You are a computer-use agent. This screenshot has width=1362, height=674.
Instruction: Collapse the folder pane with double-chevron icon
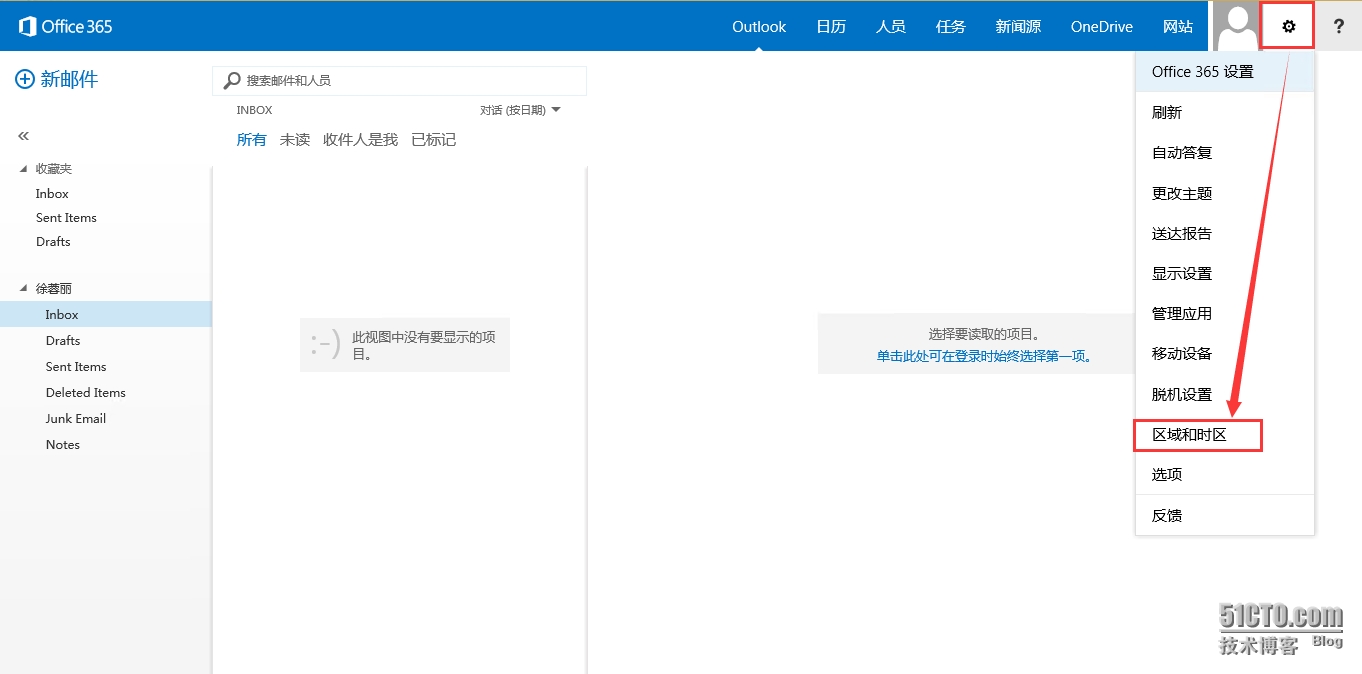(24, 136)
